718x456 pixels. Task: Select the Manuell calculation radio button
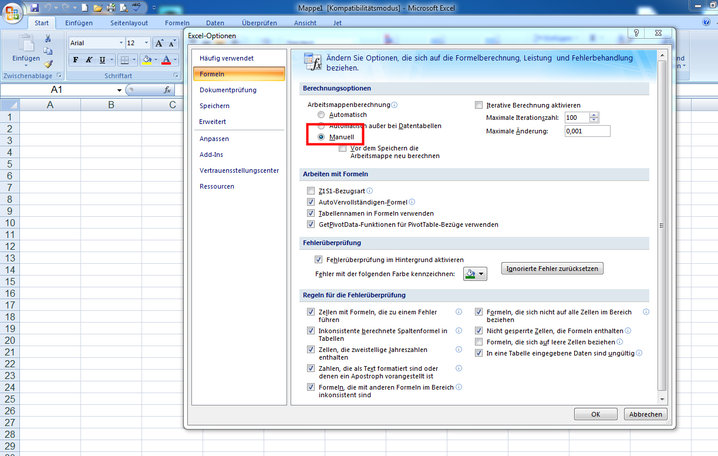321,137
